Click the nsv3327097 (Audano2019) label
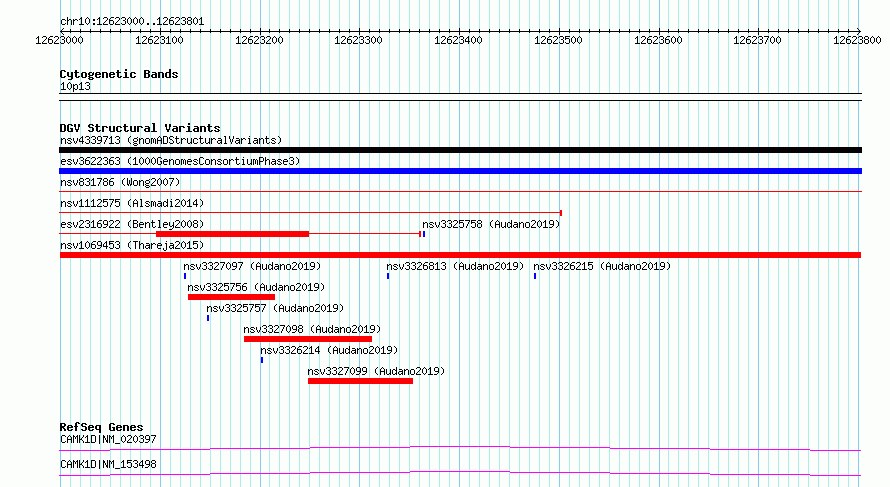890x487 pixels. point(252,266)
